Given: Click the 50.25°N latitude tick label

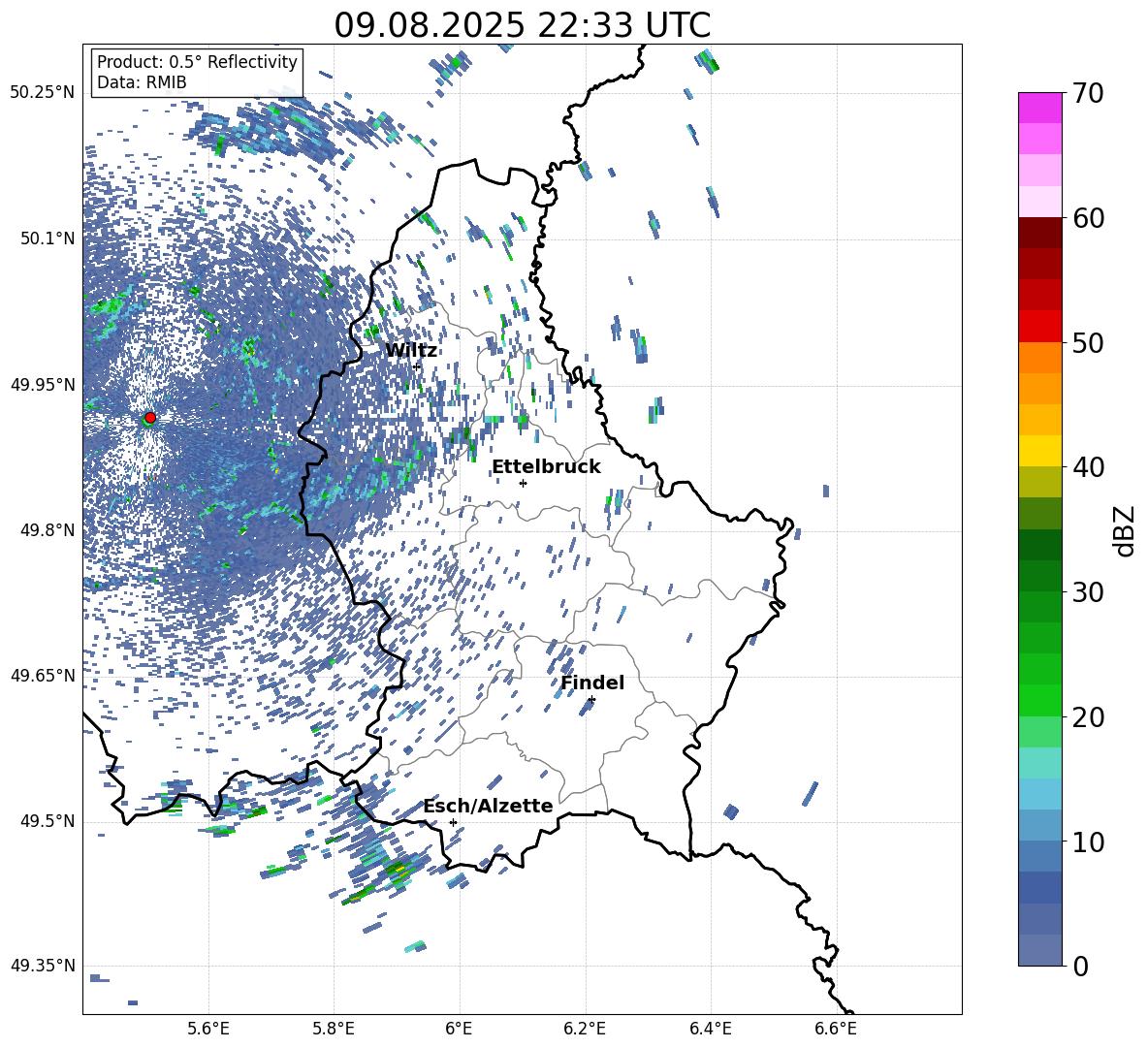Looking at the screenshot, I should (43, 93).
